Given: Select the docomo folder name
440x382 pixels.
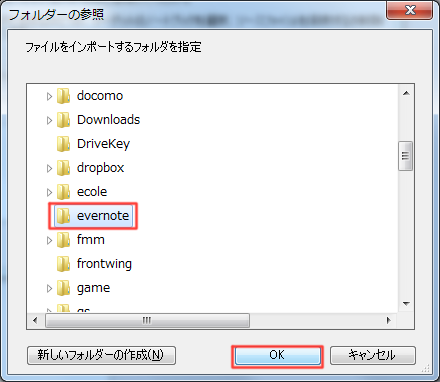Looking at the screenshot, I should click(100, 96).
